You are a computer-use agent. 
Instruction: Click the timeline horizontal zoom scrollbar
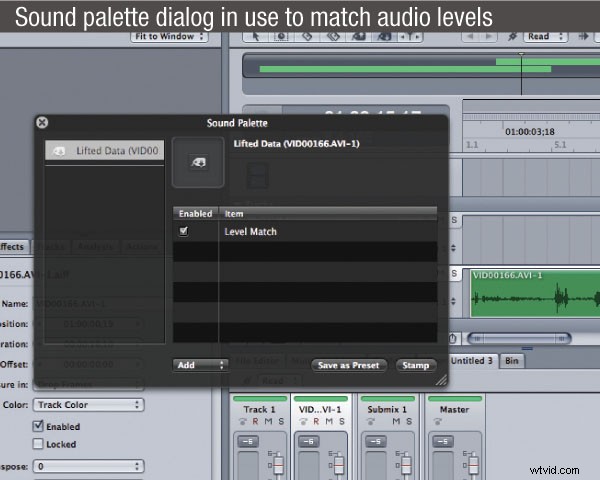click(519, 338)
